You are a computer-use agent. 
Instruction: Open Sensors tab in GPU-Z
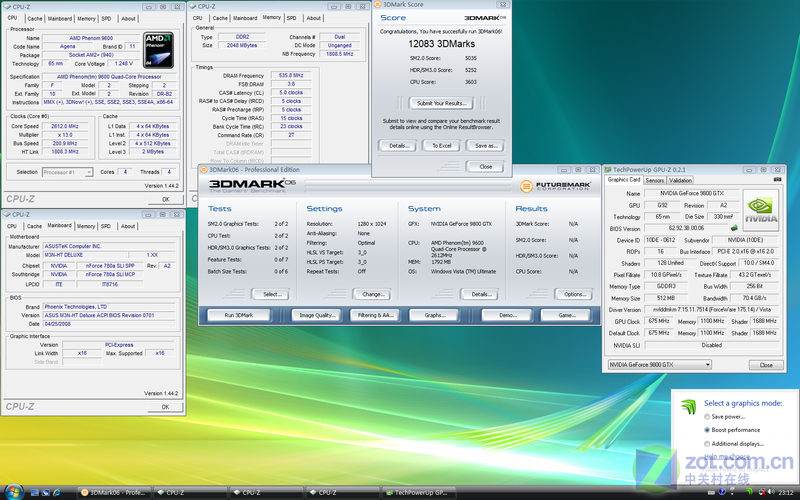[655, 180]
